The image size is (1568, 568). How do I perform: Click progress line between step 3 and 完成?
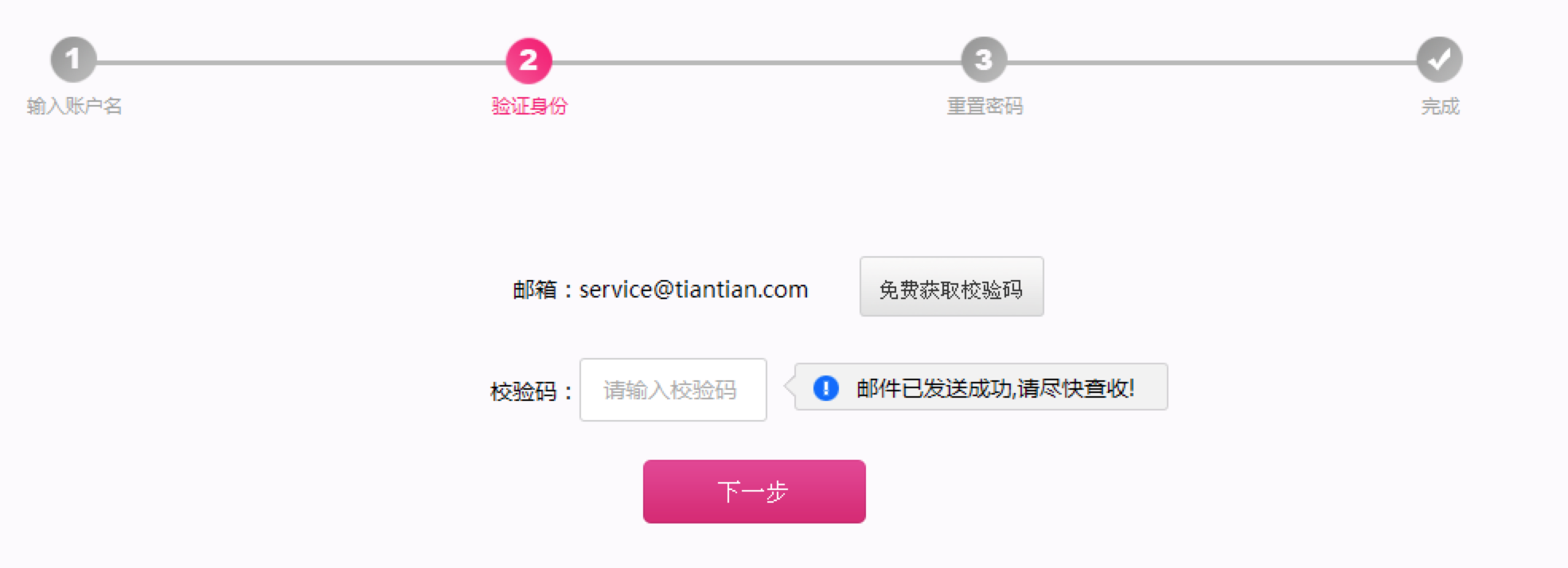[x=1211, y=62]
